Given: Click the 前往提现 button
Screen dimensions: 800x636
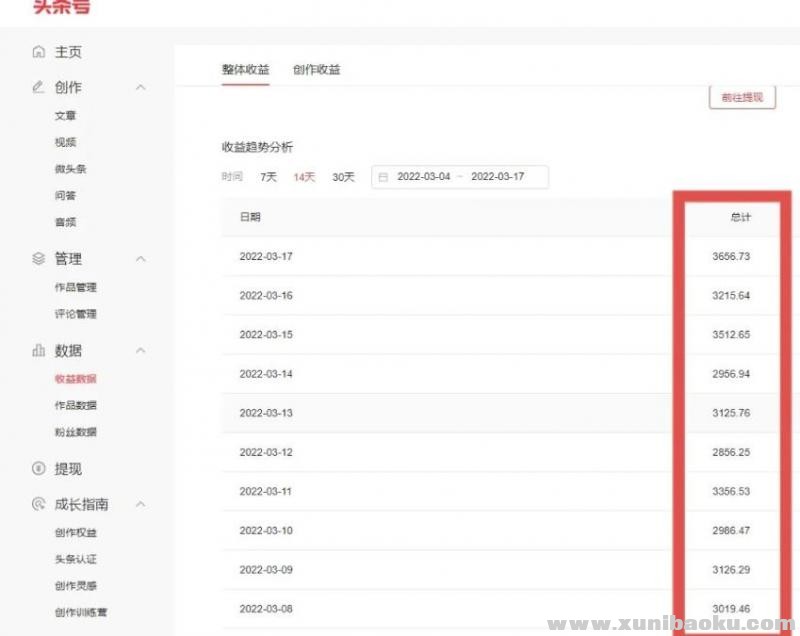Looking at the screenshot, I should [x=741, y=97].
